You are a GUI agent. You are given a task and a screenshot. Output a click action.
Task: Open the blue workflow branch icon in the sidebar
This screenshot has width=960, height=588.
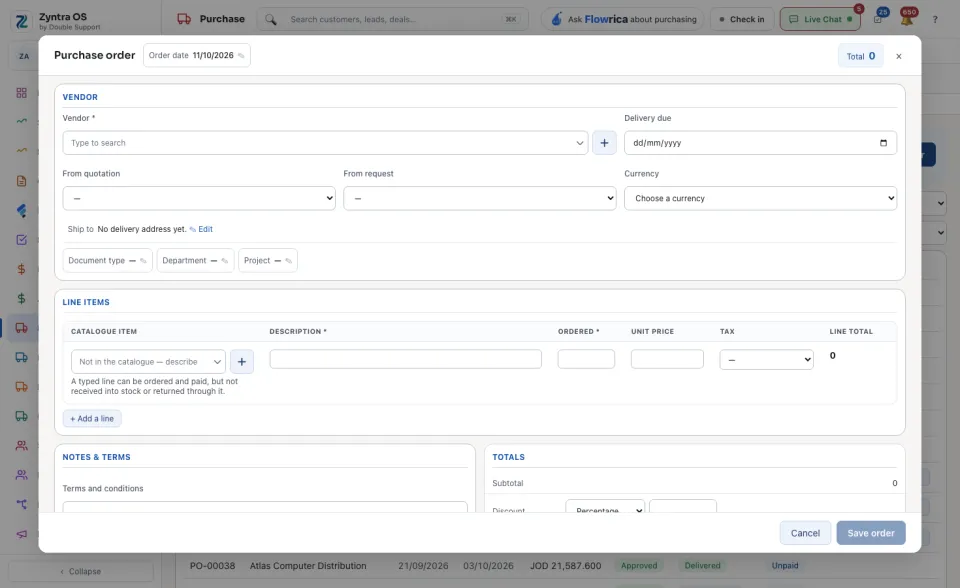[x=21, y=504]
